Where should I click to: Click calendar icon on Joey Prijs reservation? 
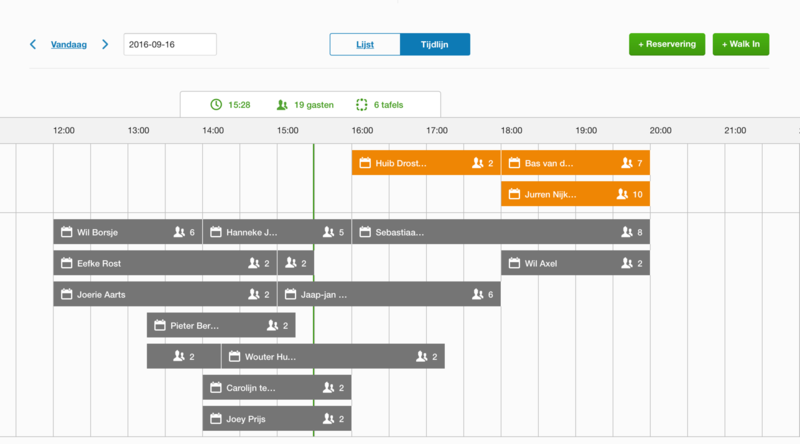(x=216, y=419)
